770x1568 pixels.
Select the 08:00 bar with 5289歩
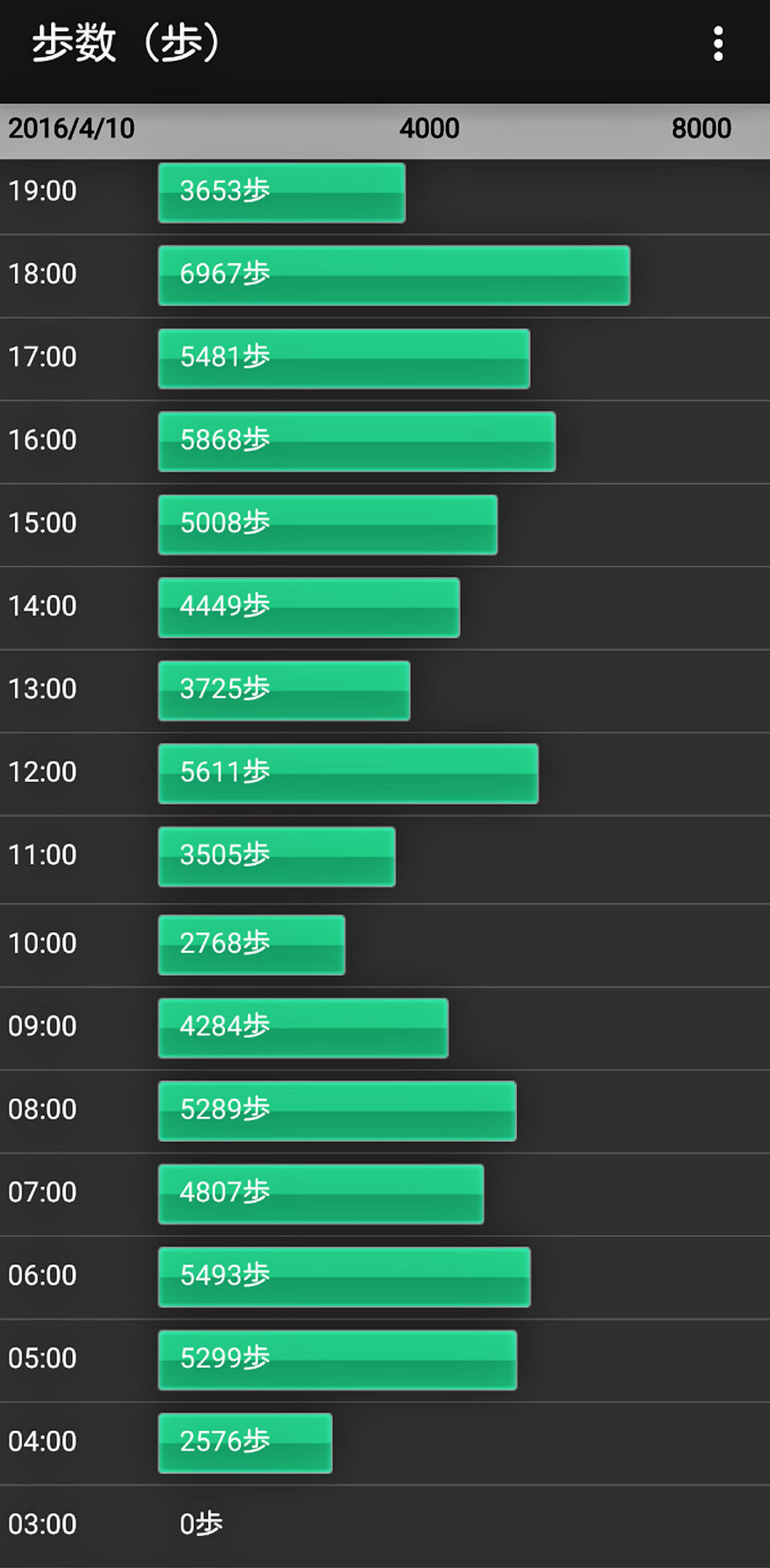pos(337,1111)
